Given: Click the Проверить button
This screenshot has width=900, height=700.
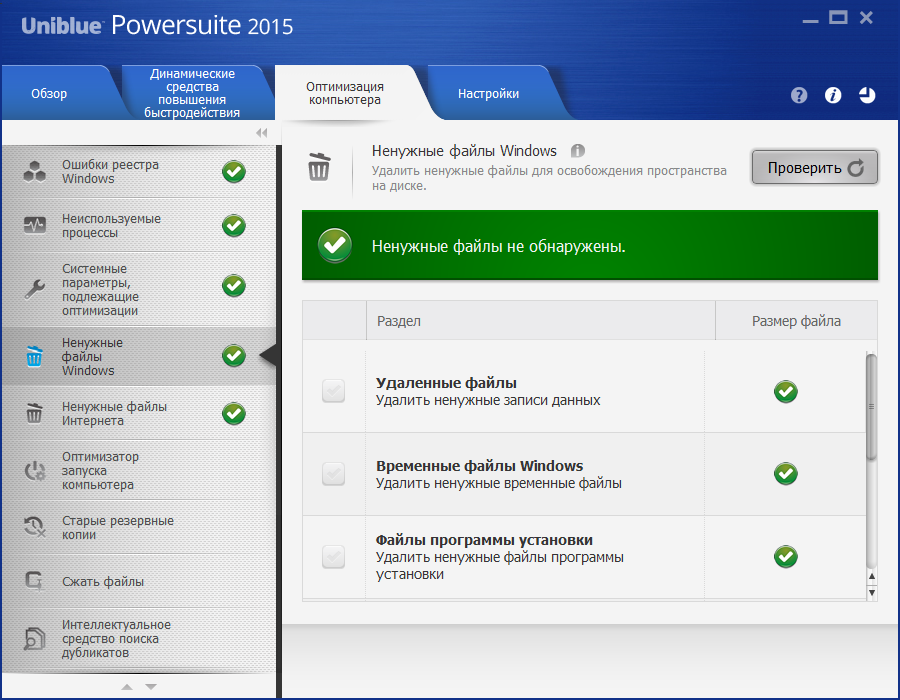Looking at the screenshot, I should pyautogui.click(x=814, y=168).
